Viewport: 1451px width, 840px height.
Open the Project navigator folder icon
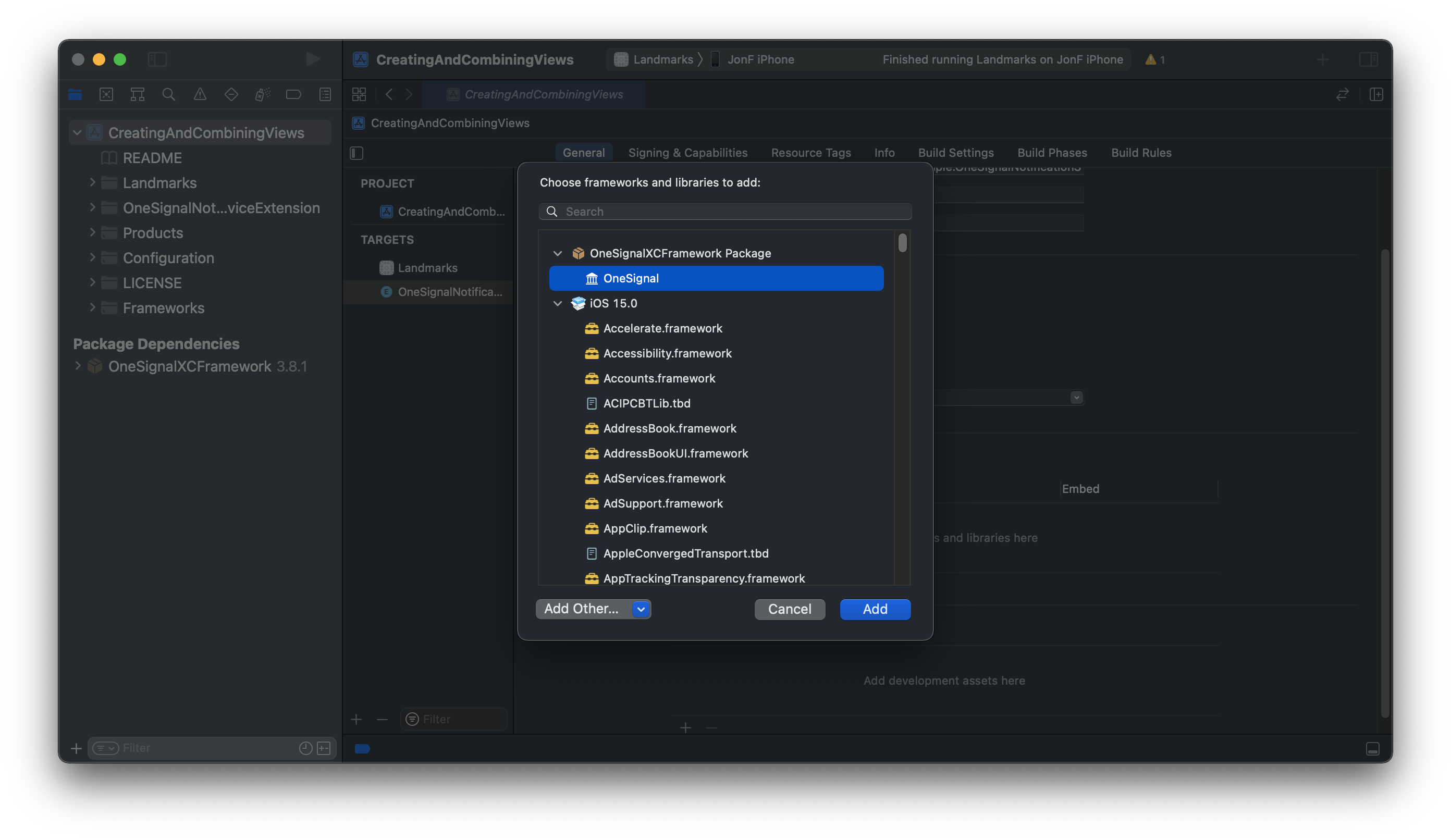click(75, 94)
